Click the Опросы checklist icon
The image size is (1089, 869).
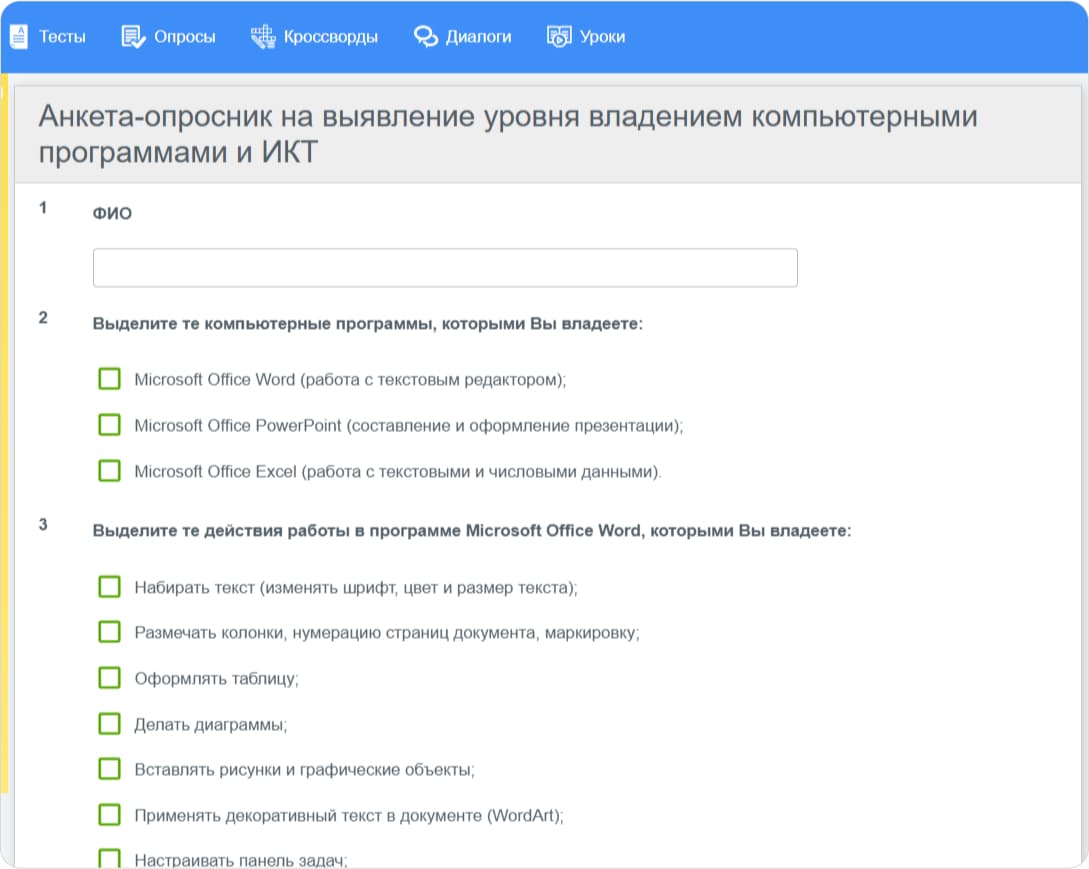tap(131, 35)
